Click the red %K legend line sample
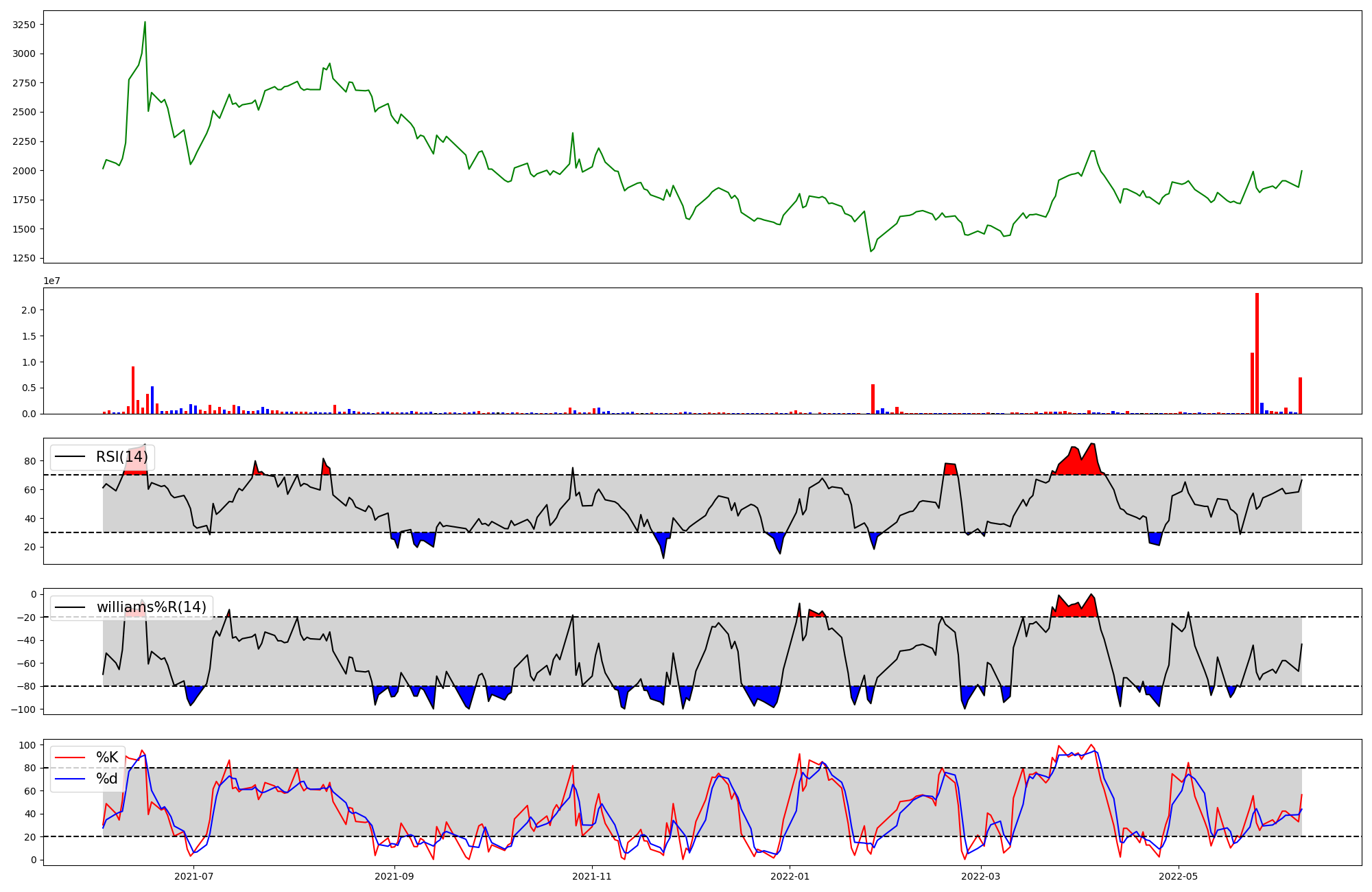1372x892 pixels. point(70,758)
